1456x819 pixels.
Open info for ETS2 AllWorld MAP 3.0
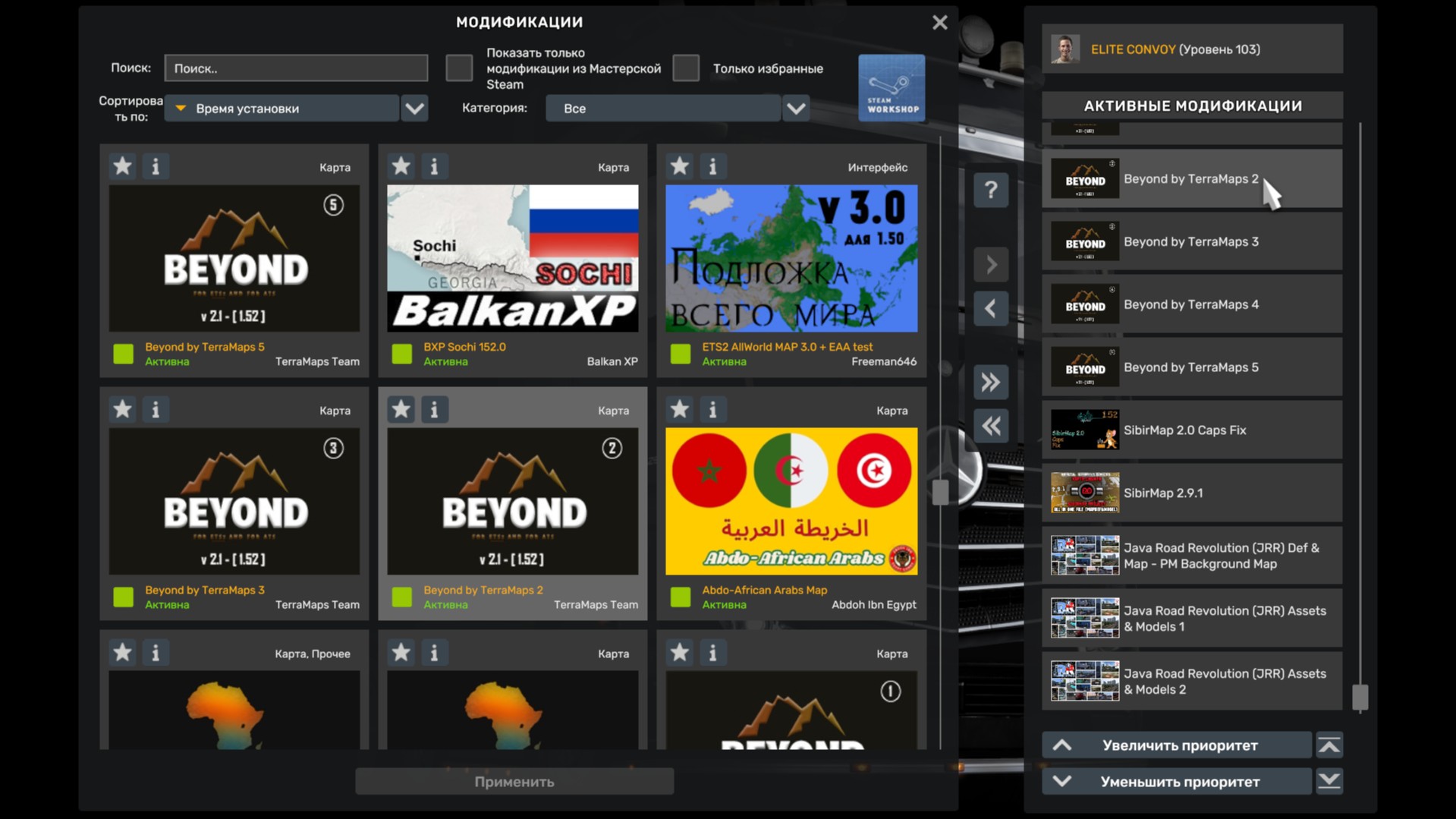click(x=712, y=166)
